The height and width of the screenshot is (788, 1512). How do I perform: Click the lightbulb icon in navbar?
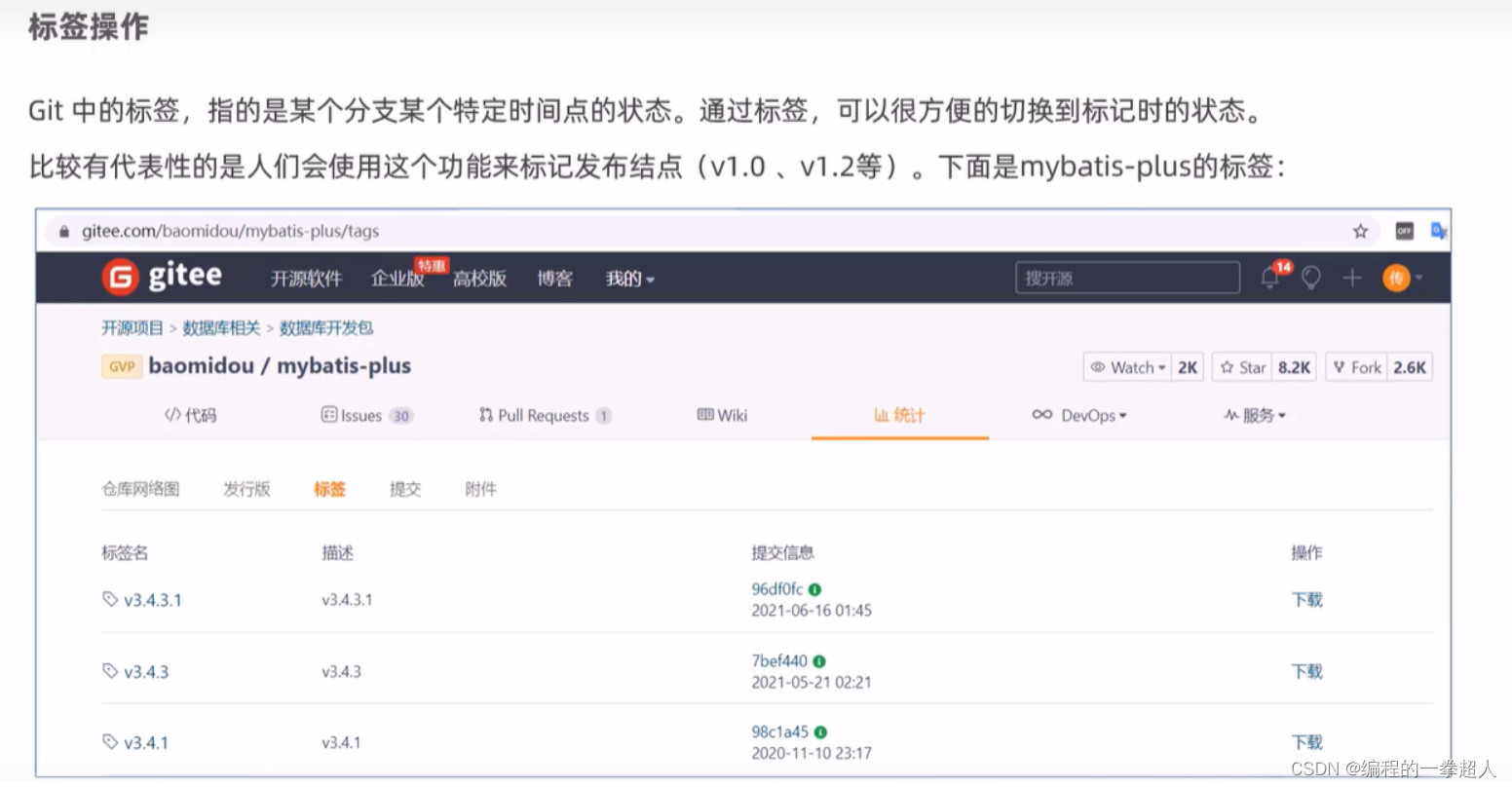[x=1311, y=278]
